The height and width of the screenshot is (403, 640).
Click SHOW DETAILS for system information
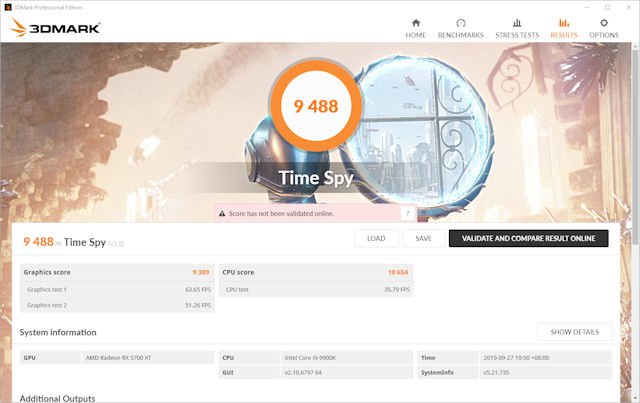point(575,332)
